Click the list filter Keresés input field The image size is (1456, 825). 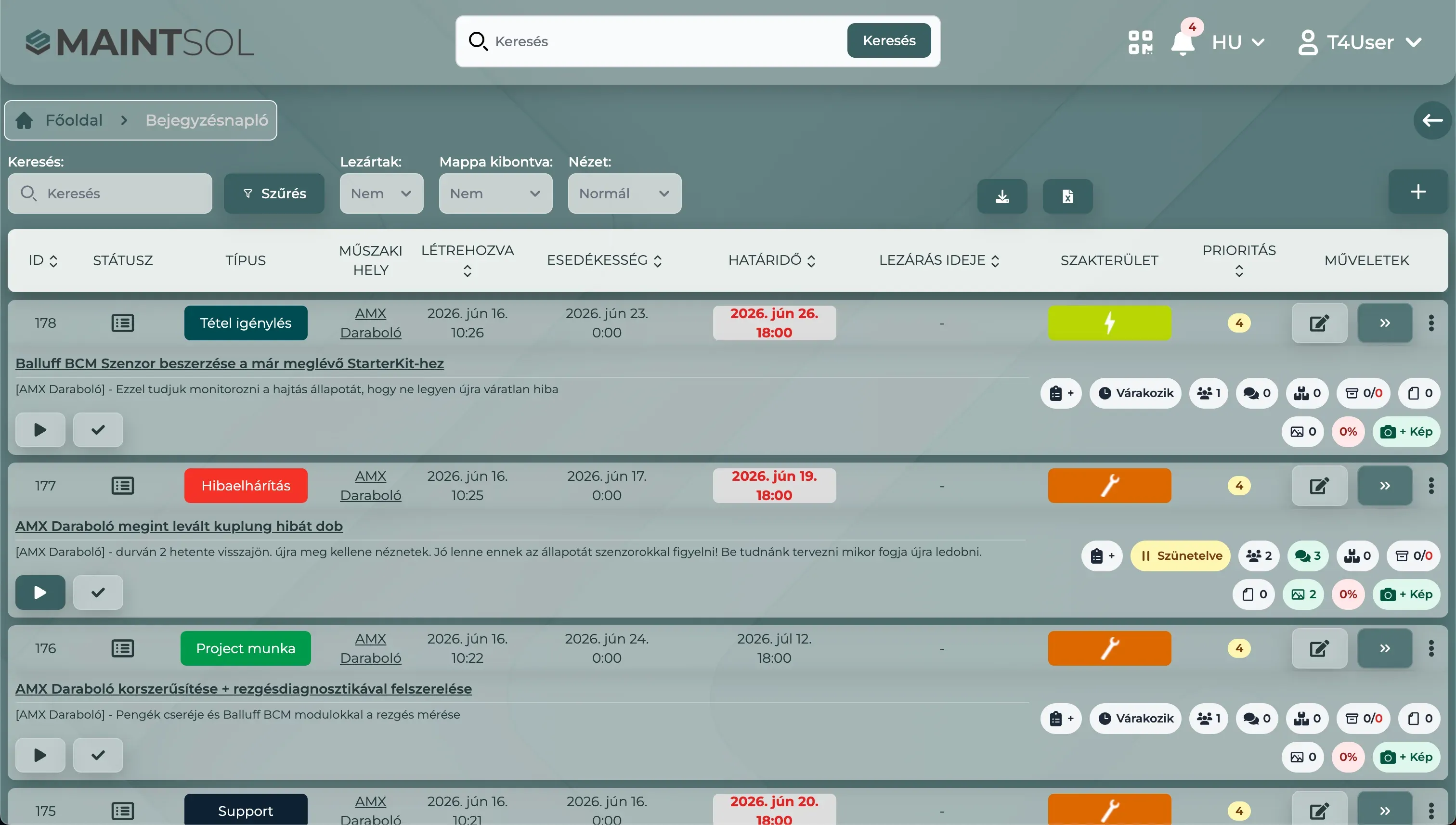pos(110,193)
